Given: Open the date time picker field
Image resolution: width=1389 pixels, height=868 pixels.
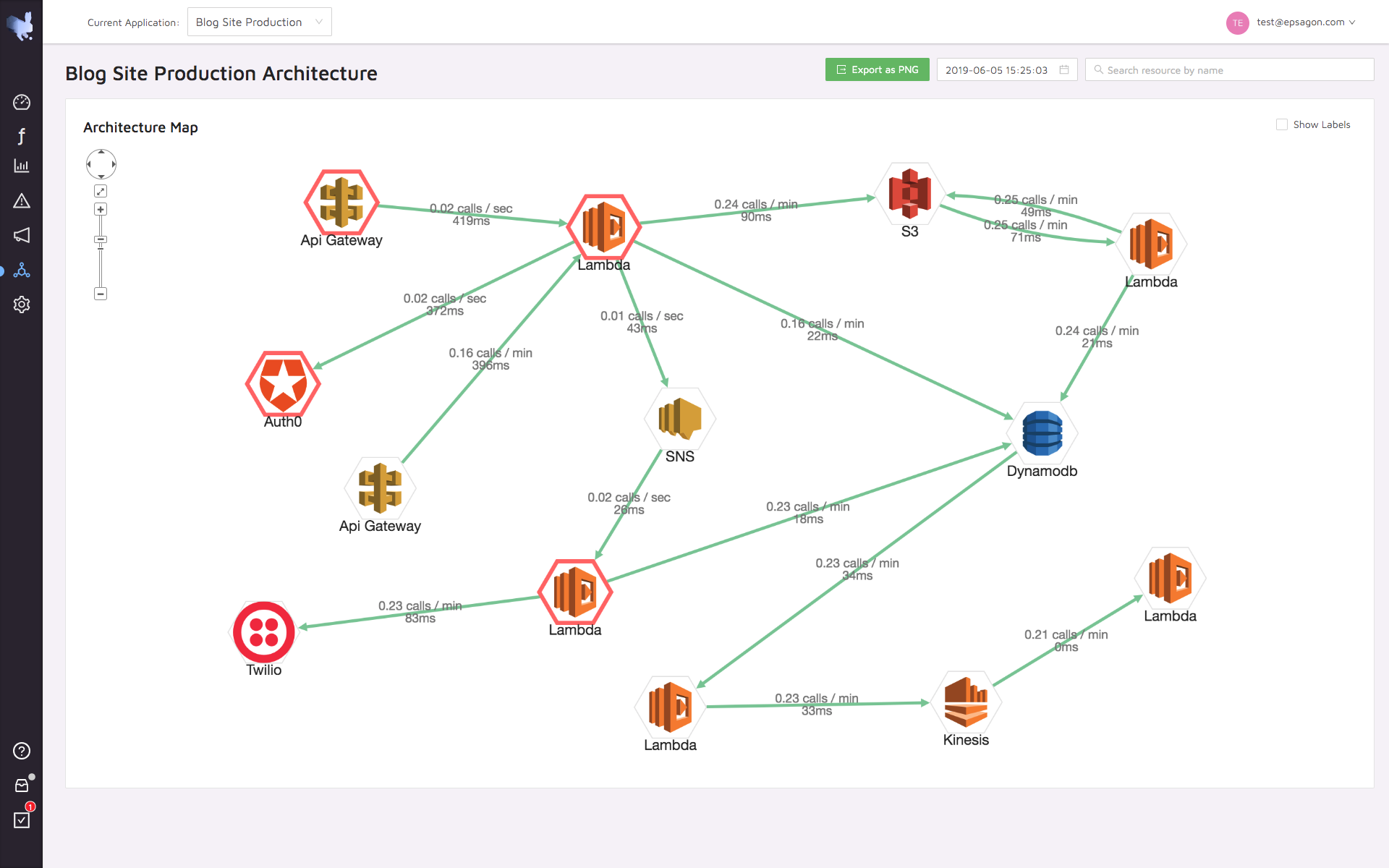Looking at the screenshot, I should (1006, 70).
